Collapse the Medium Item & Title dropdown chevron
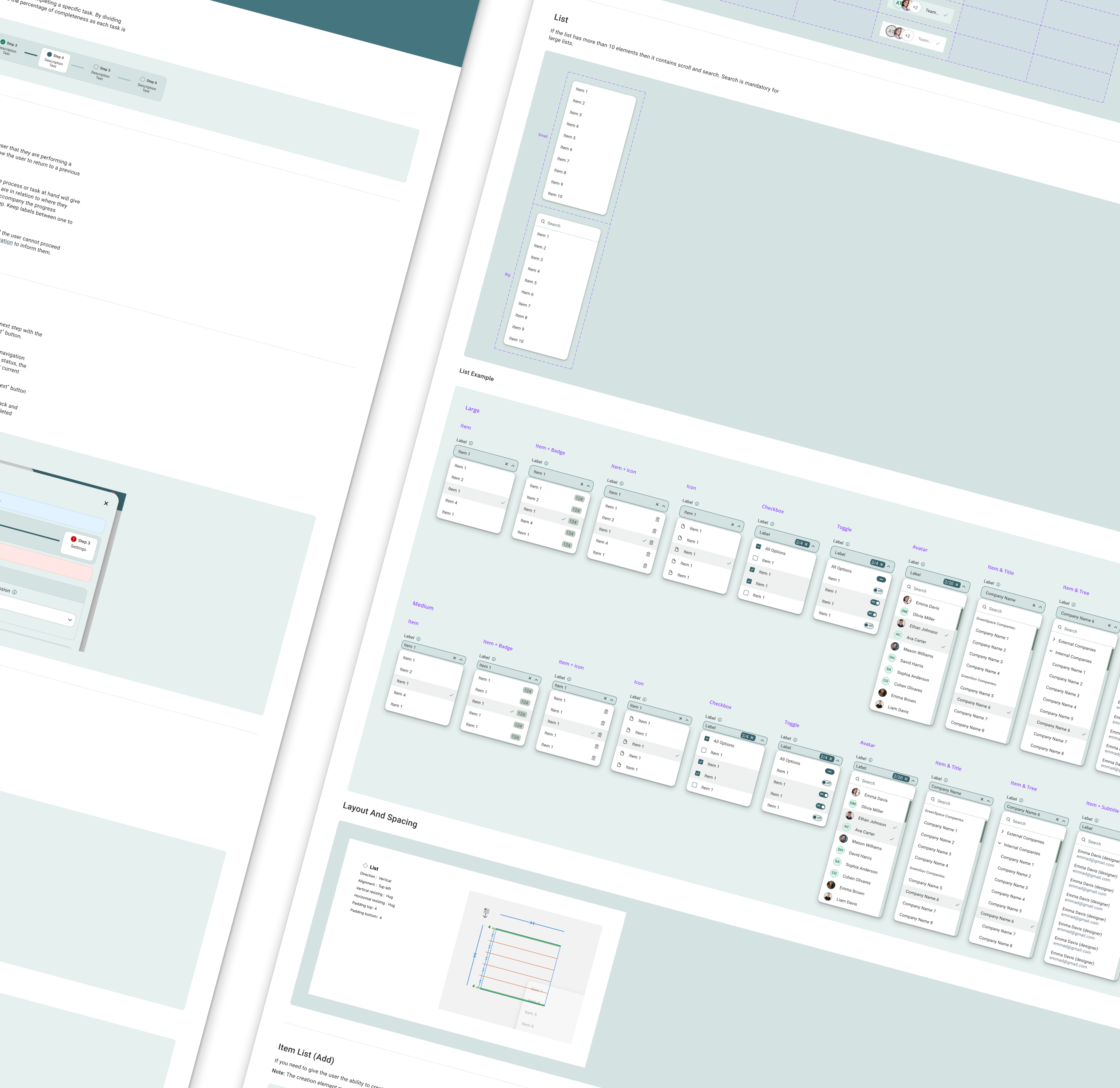The width and height of the screenshot is (1120, 1088). pyautogui.click(x=988, y=800)
